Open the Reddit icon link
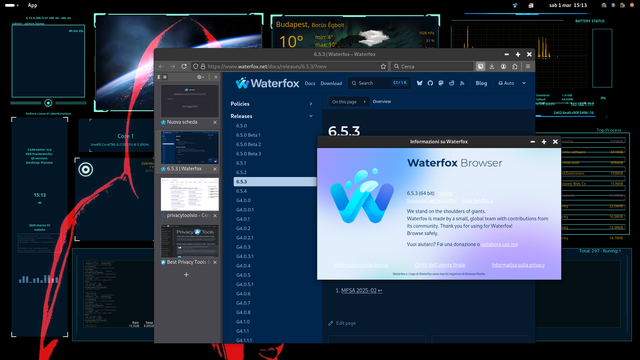This screenshot has width=640, height=360. [x=451, y=83]
